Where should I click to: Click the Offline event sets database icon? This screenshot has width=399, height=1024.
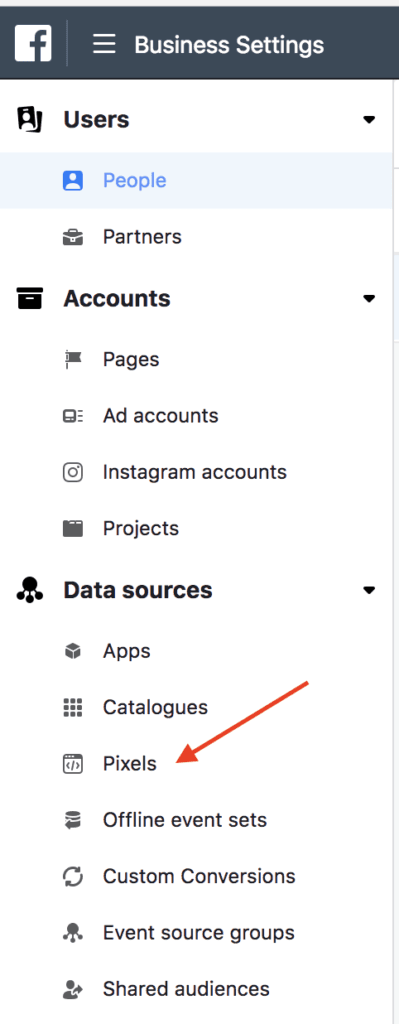[x=72, y=820]
